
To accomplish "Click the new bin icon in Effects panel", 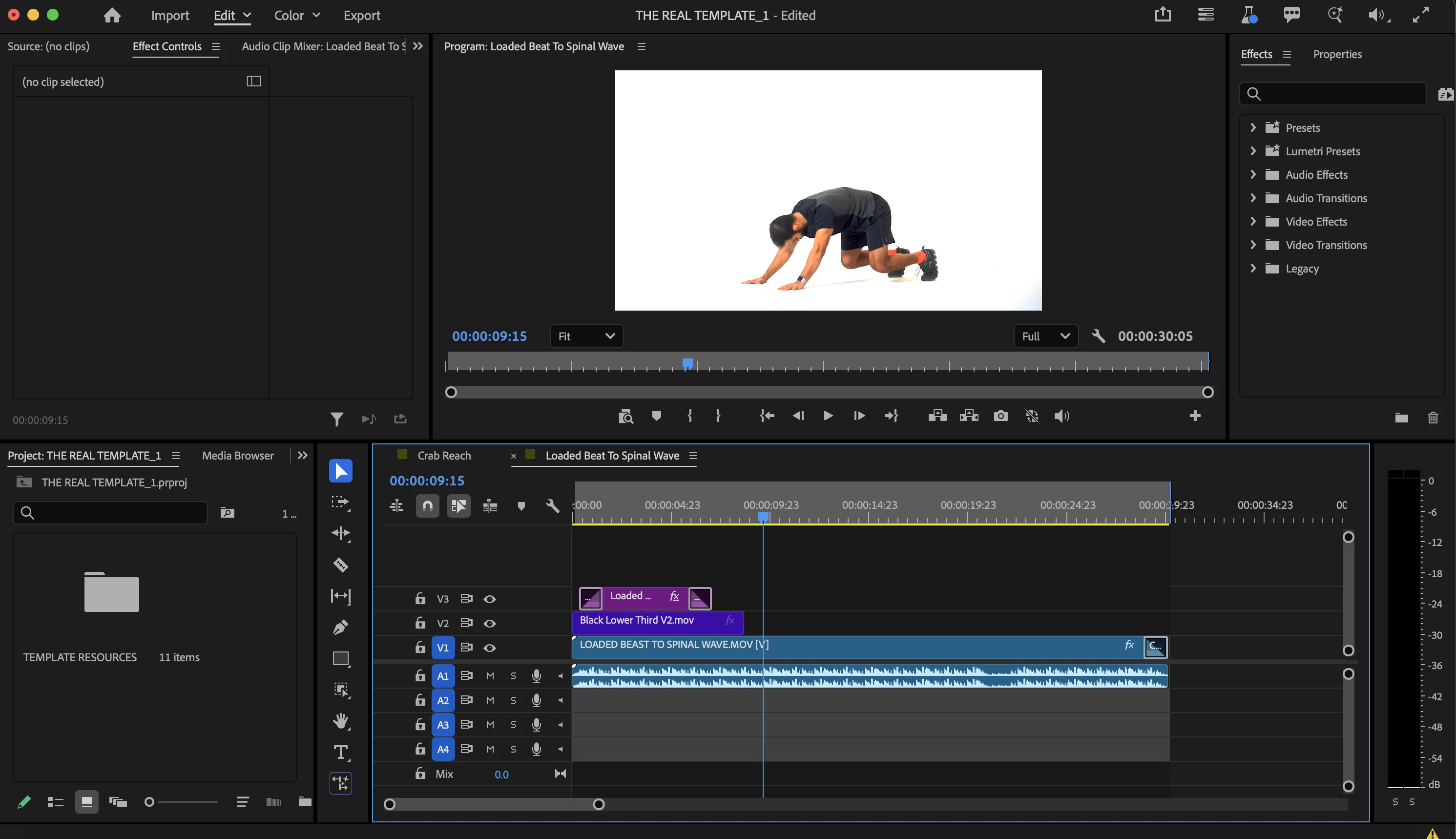I will pos(1402,418).
